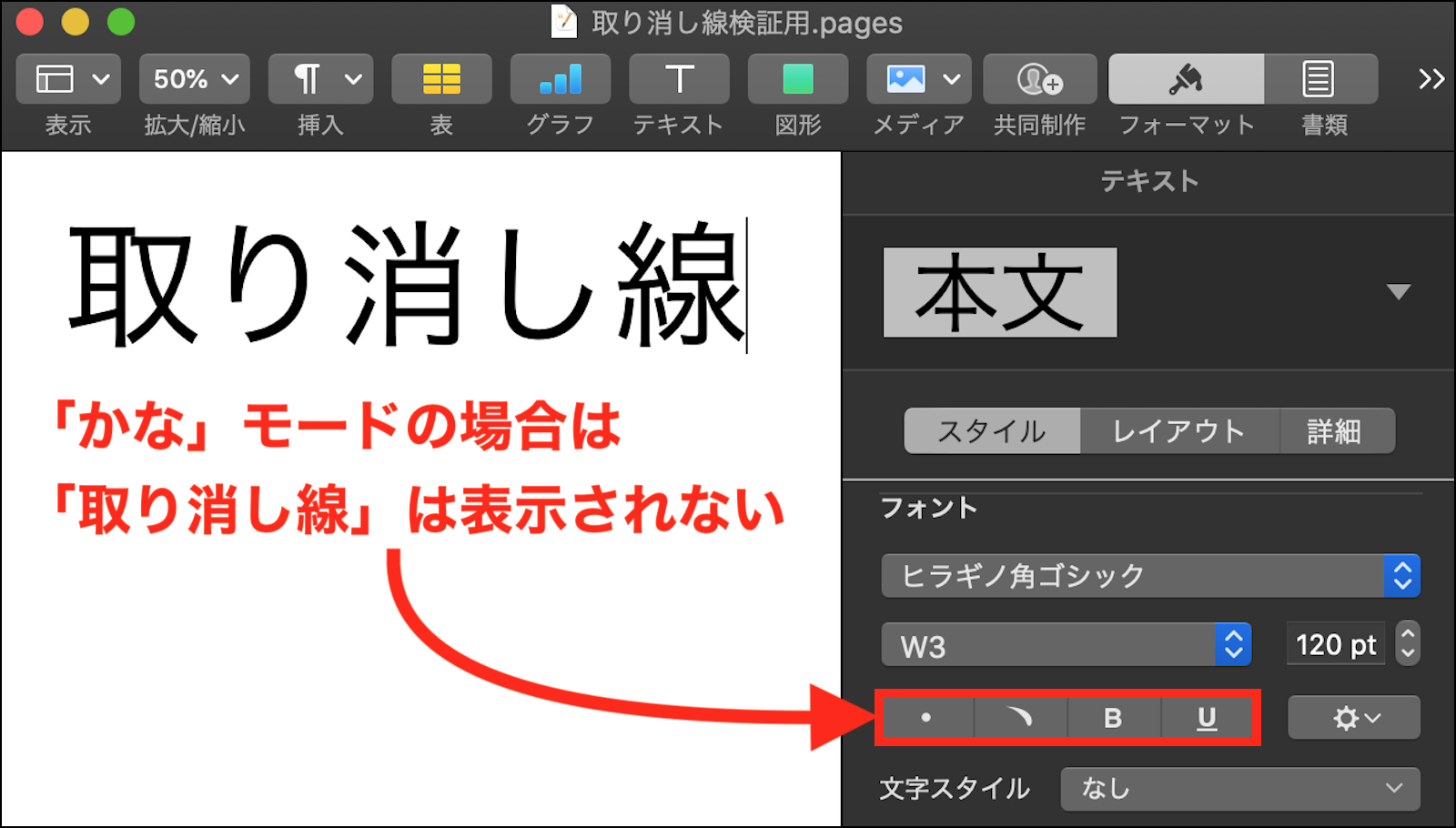Open the gear advanced text options menu
1456x828 pixels.
(x=1354, y=718)
